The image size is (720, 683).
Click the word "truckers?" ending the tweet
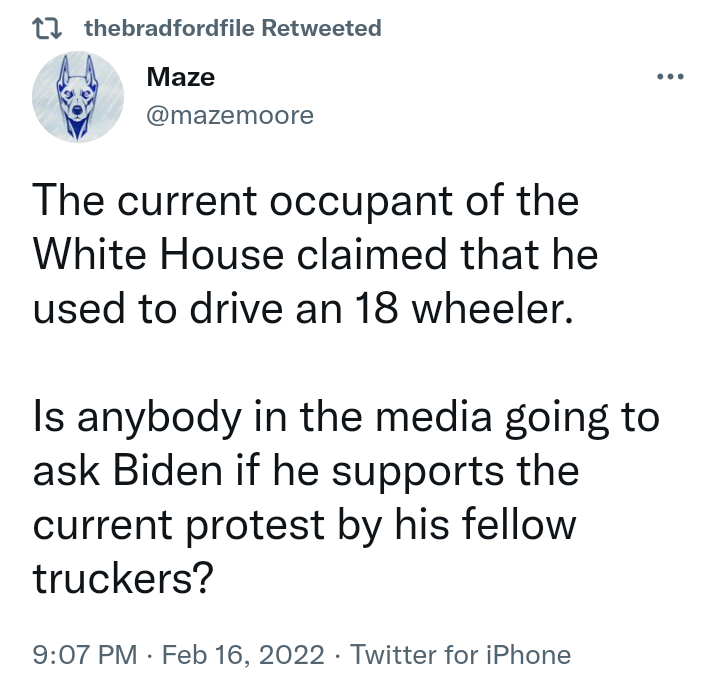(x=123, y=578)
